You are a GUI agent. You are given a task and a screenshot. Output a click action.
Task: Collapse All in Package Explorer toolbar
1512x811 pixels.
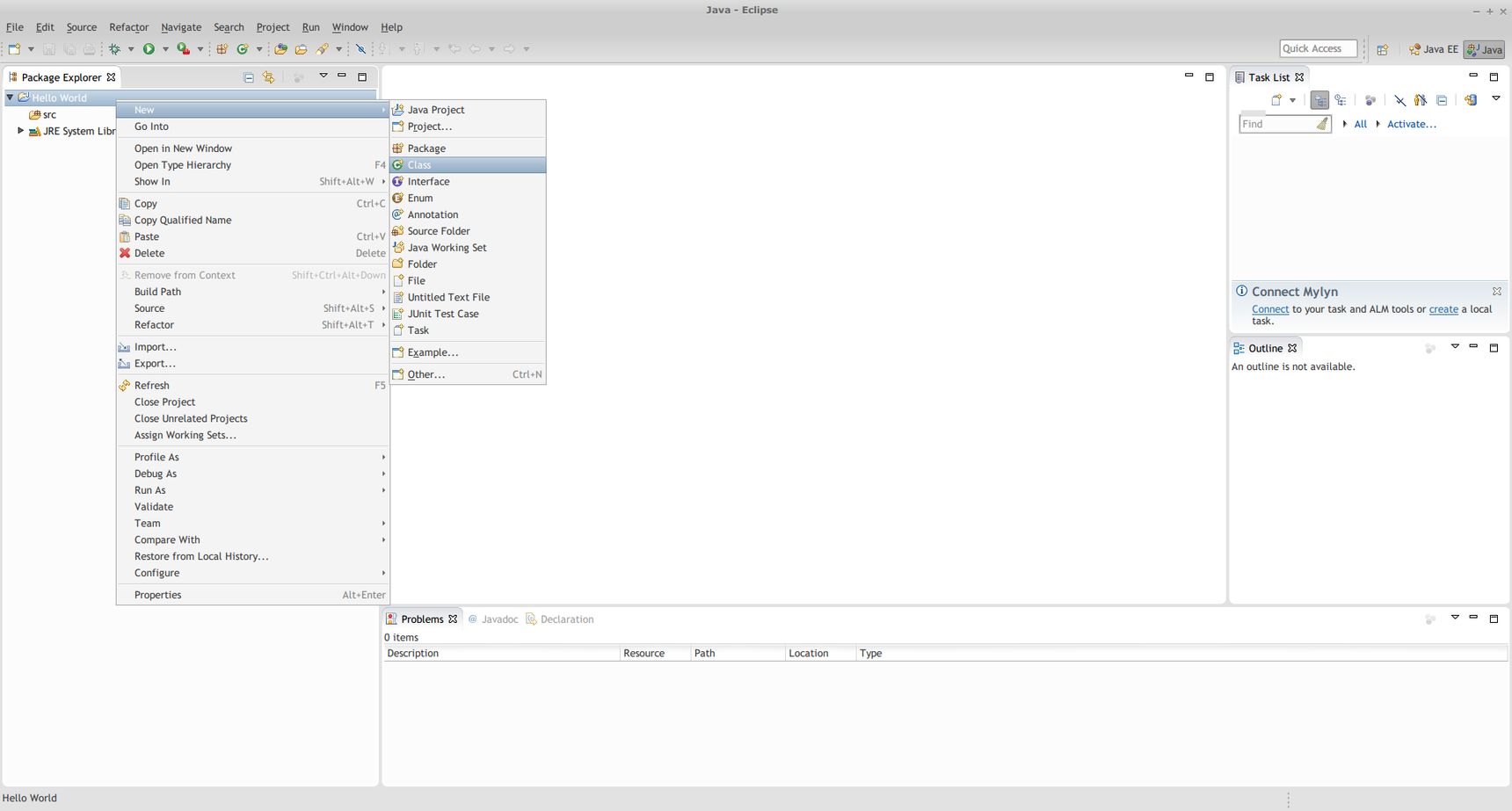coord(249,77)
